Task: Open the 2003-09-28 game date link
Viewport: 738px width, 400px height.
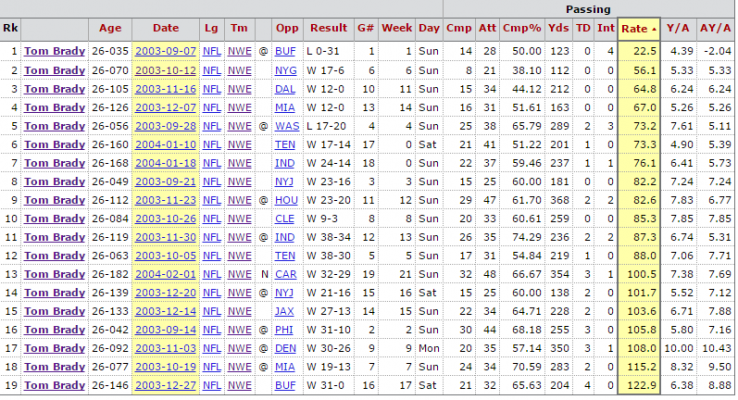Action: pyautogui.click(x=166, y=127)
